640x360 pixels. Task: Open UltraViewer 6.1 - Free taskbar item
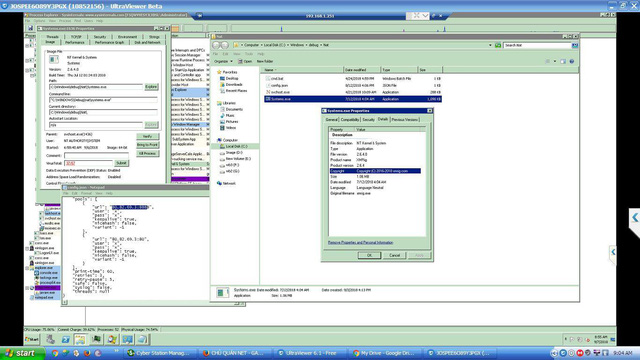point(311,353)
